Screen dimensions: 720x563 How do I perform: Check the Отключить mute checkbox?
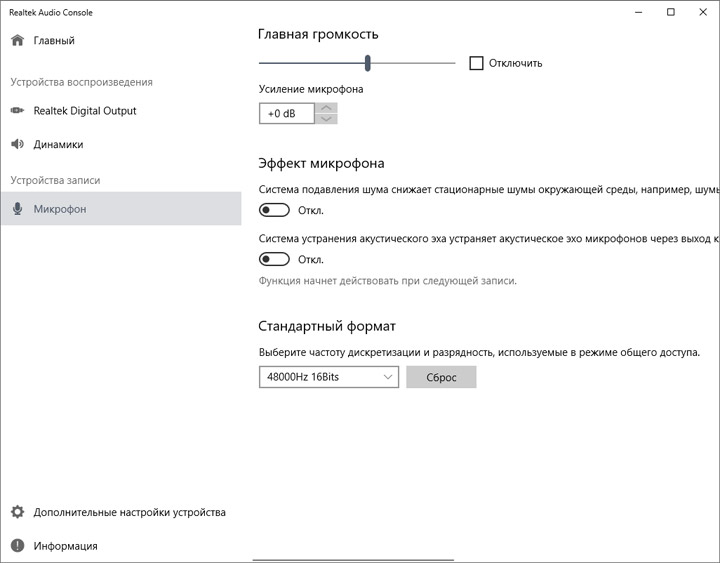point(476,63)
